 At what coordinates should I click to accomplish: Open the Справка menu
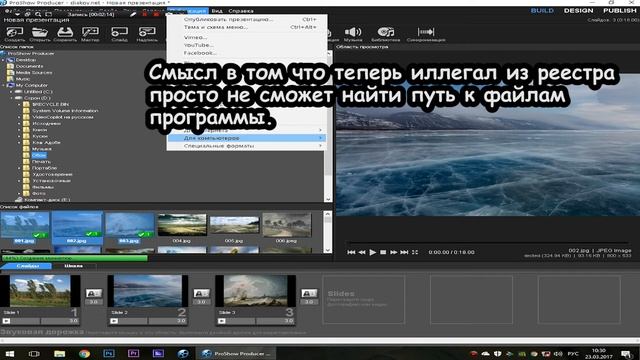pyautogui.click(x=241, y=11)
